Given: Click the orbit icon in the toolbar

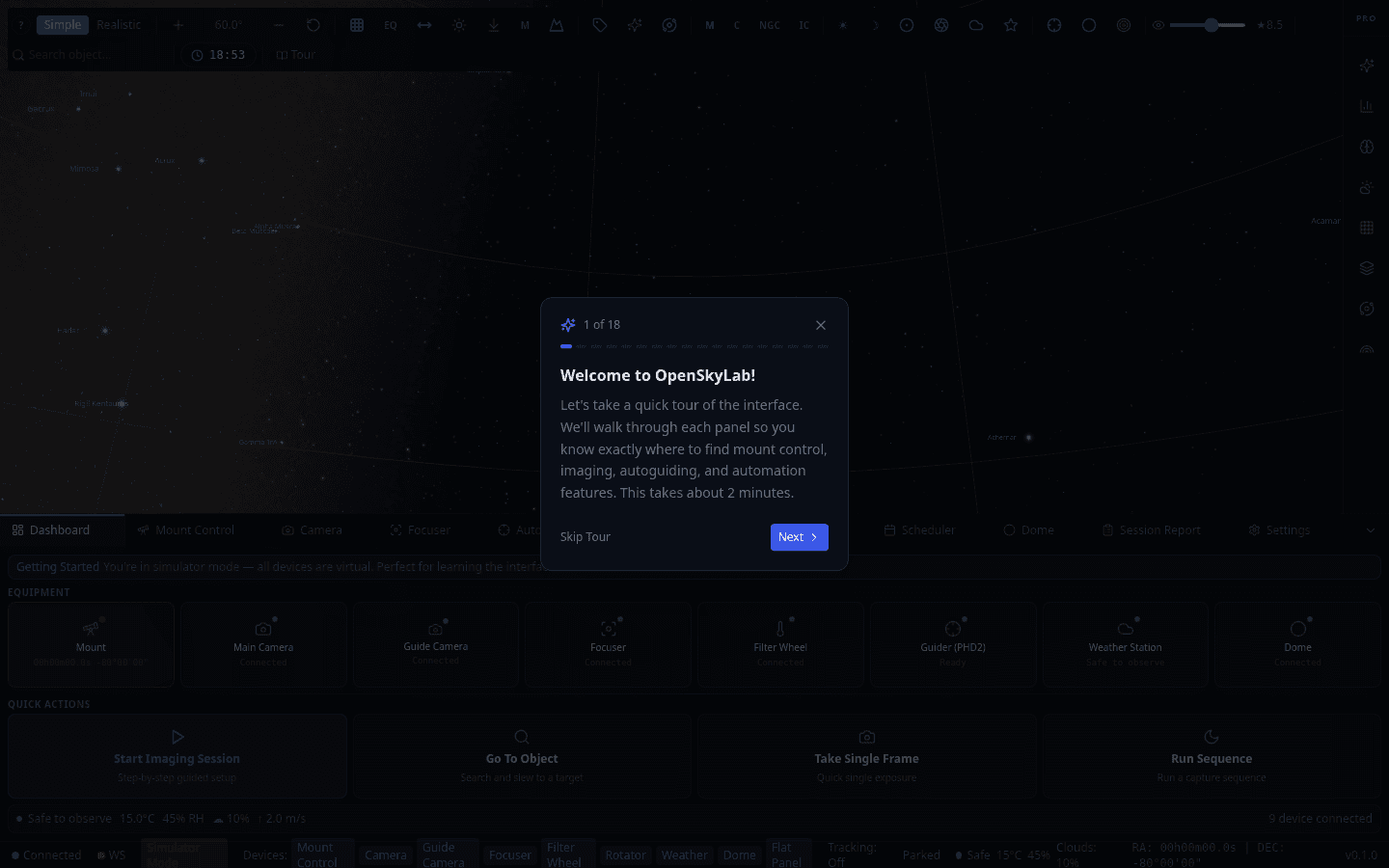Looking at the screenshot, I should 669,25.
